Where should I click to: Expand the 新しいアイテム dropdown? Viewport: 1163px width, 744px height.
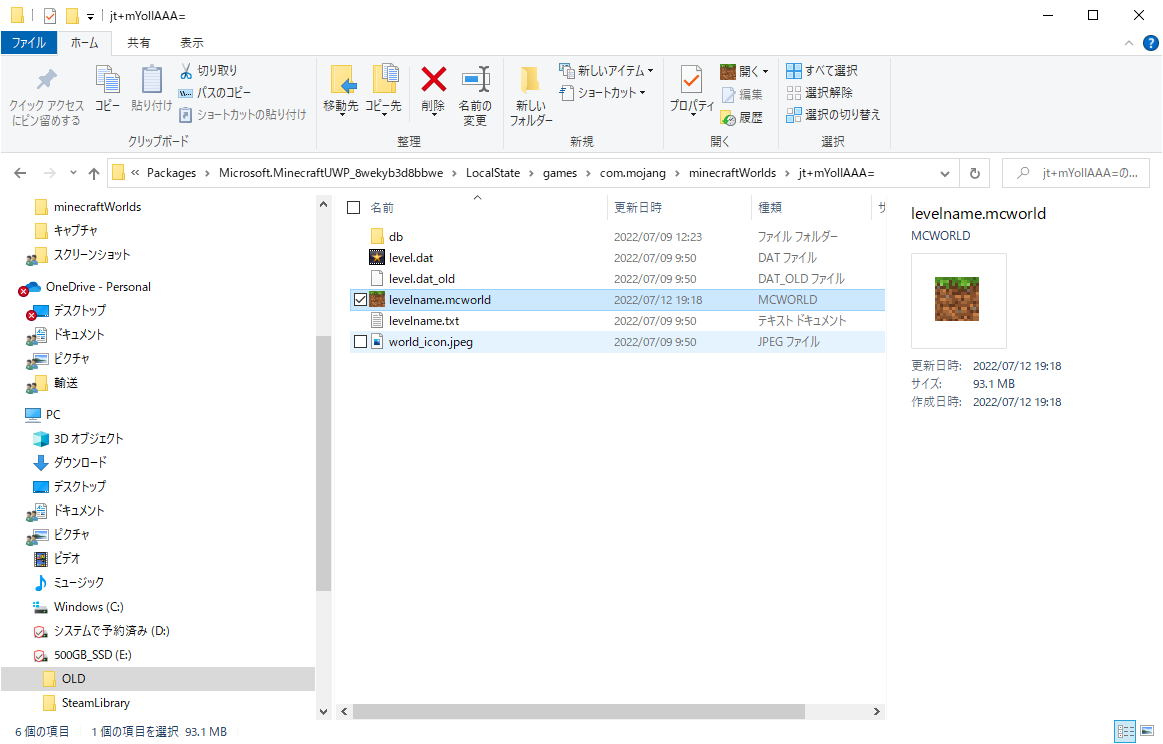pyautogui.click(x=650, y=71)
